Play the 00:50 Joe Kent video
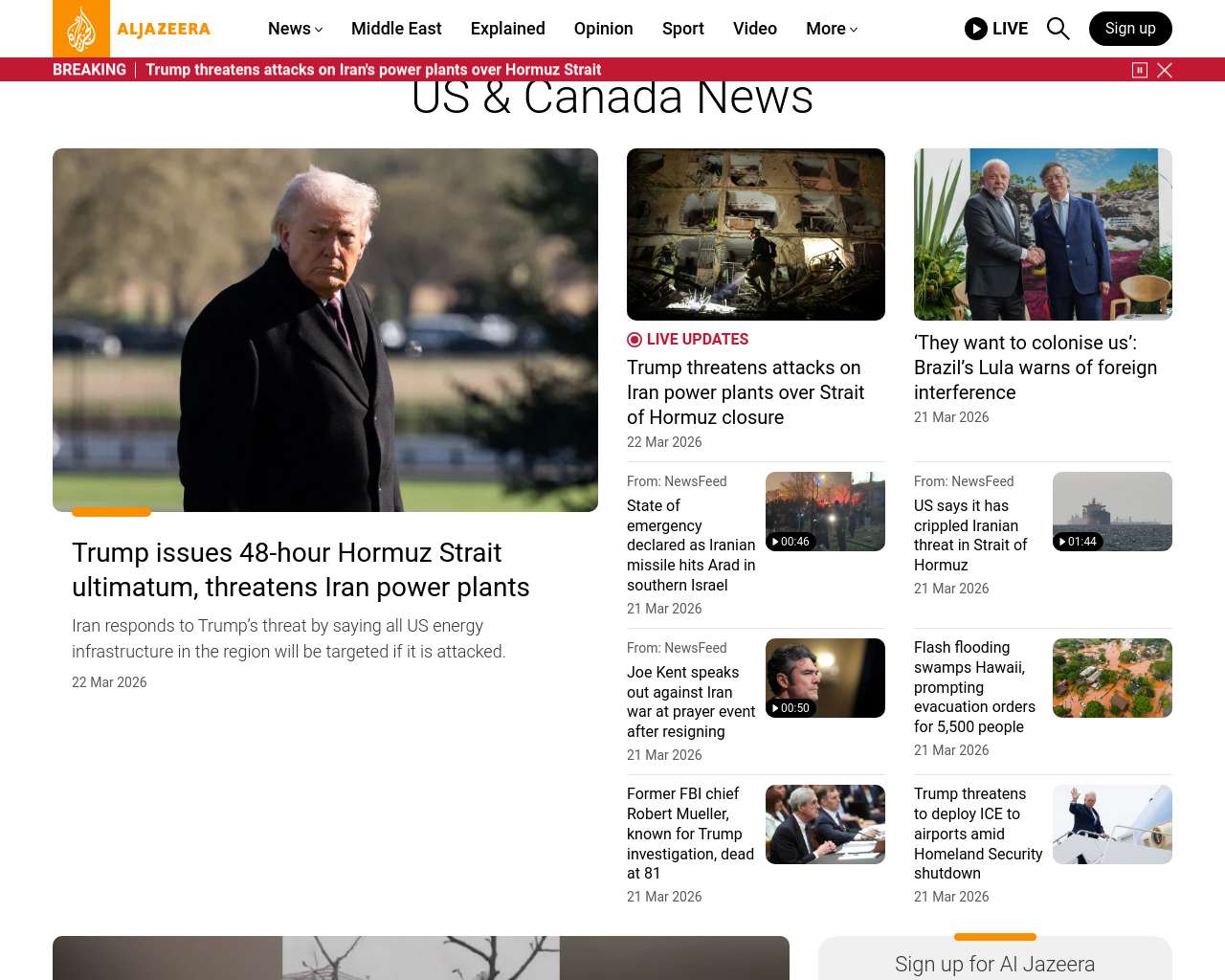 click(825, 678)
